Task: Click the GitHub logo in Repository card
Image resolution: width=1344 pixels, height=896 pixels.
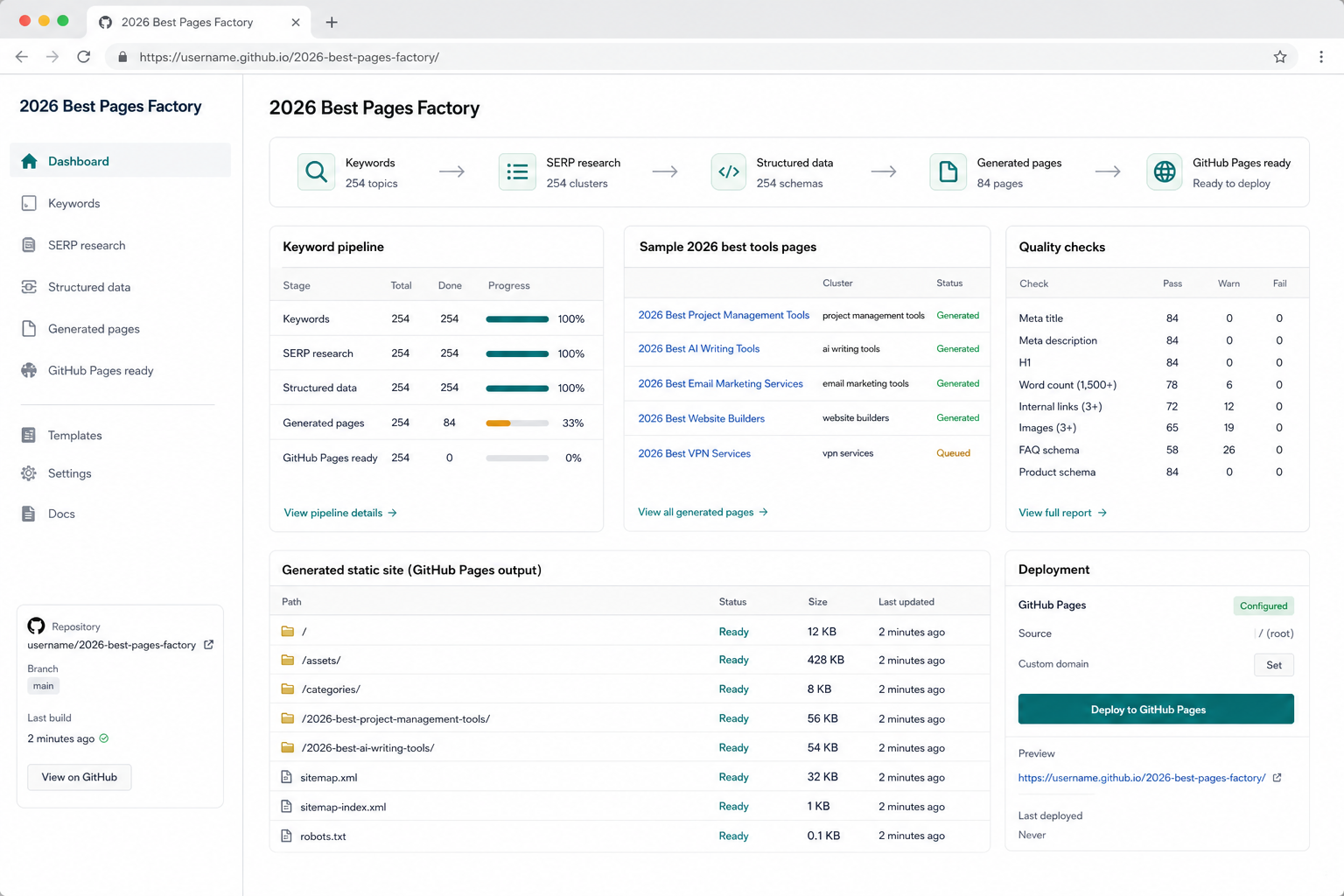Action: tap(36, 626)
